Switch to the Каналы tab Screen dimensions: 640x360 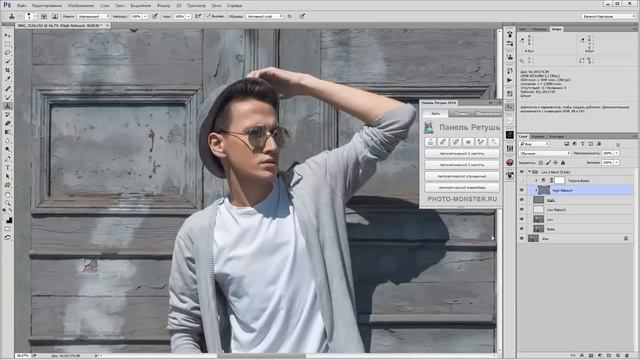538,136
